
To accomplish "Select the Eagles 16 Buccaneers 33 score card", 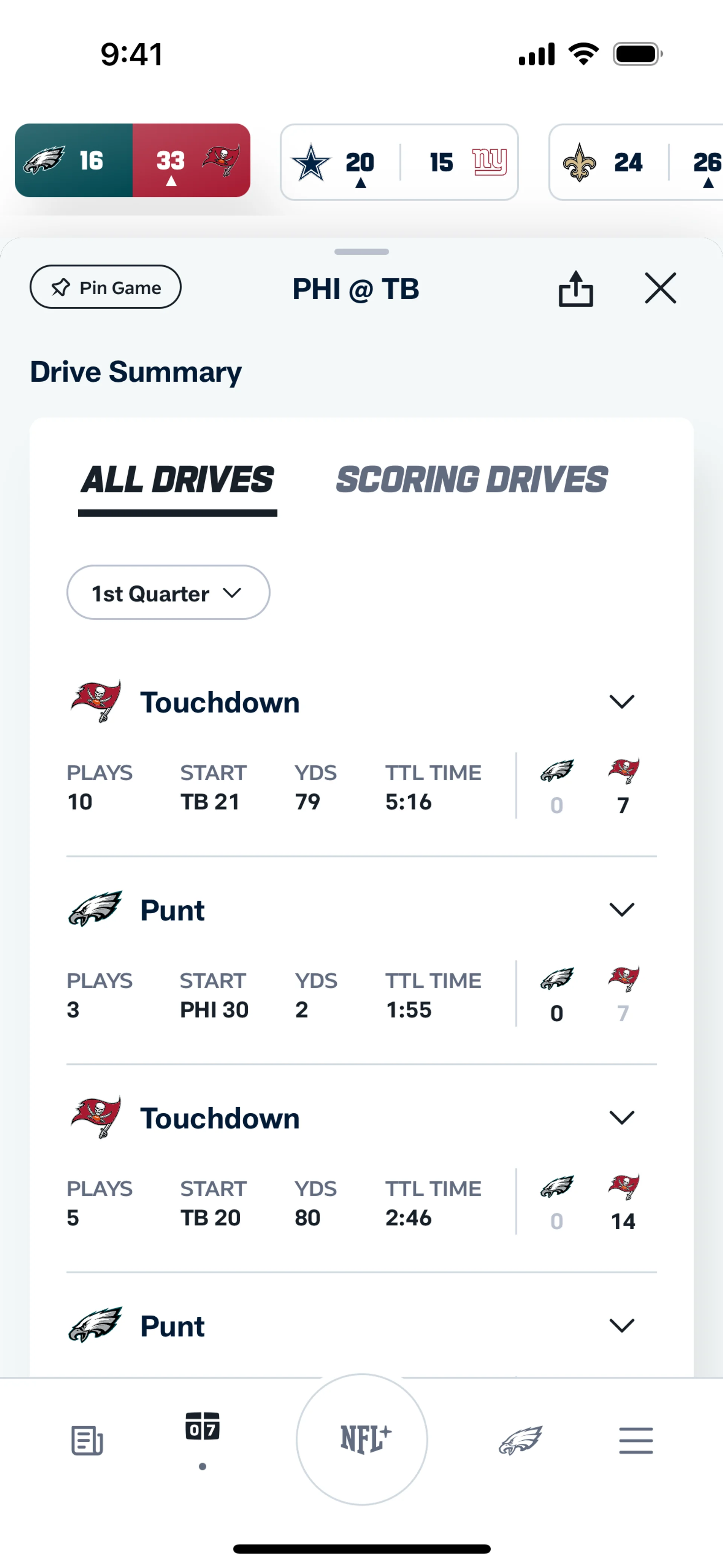I will click(x=133, y=161).
